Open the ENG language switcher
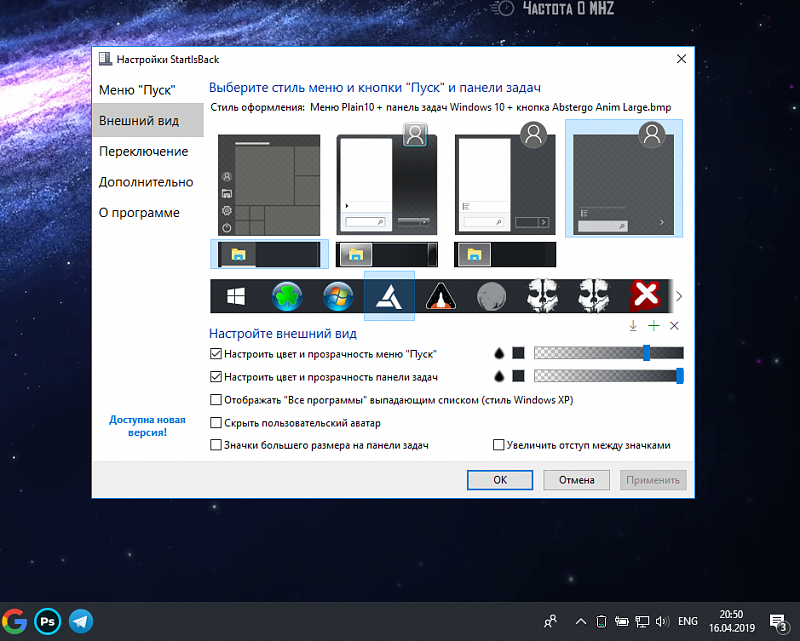The height and width of the screenshot is (641, 800). [687, 621]
